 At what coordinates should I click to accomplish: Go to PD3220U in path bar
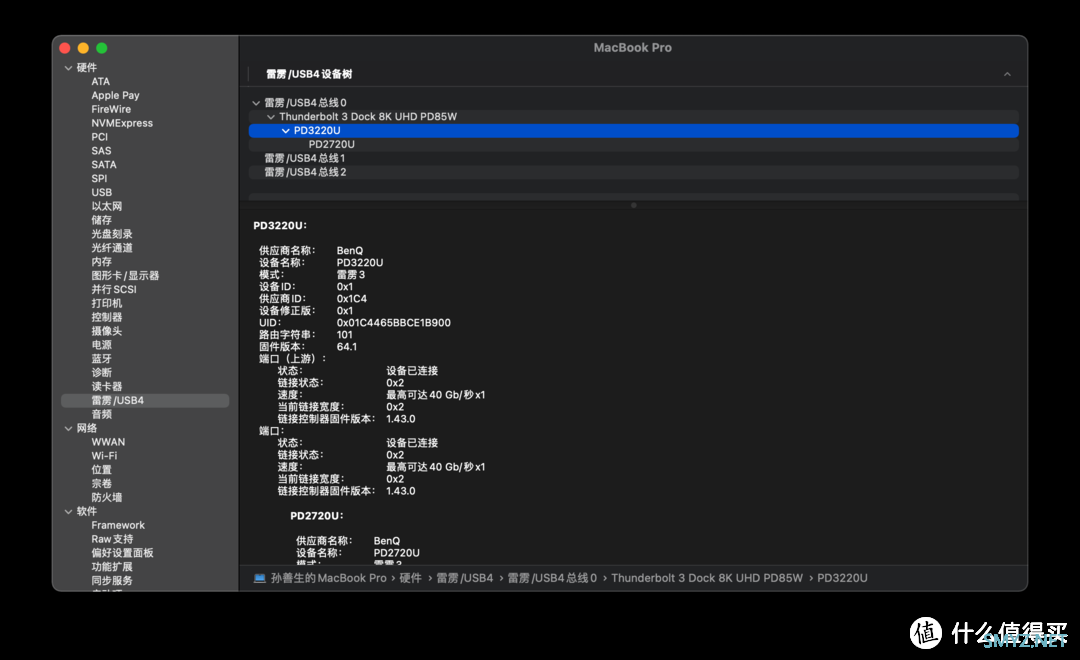(x=842, y=578)
